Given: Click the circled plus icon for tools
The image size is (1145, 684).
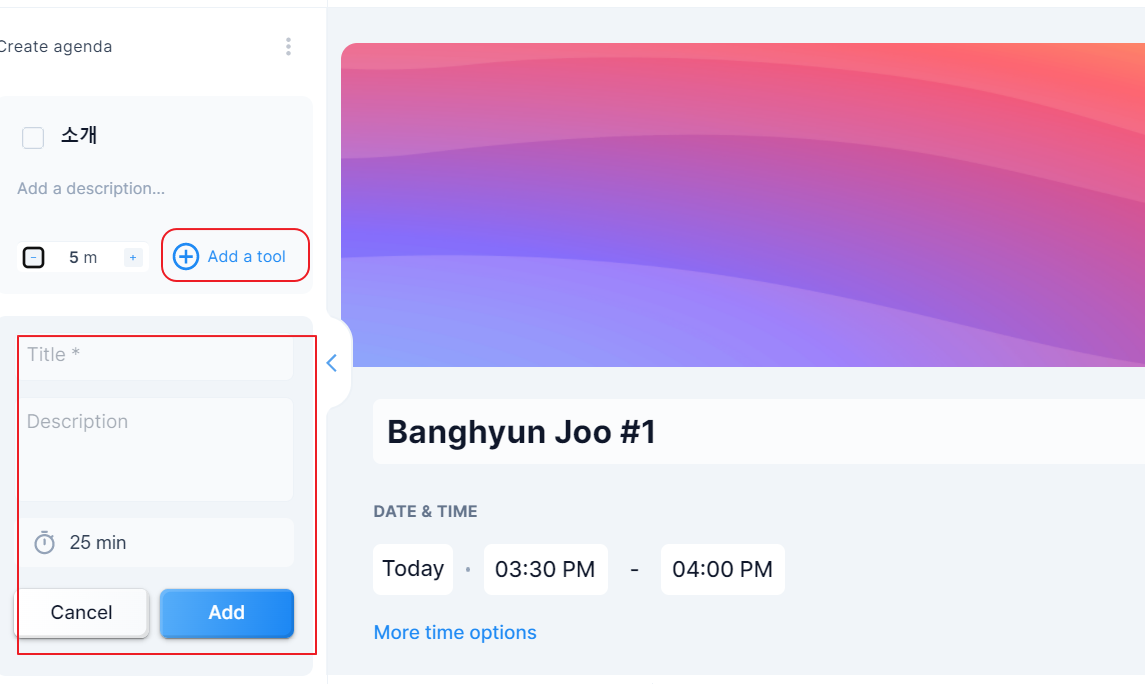Looking at the screenshot, I should tap(185, 256).
